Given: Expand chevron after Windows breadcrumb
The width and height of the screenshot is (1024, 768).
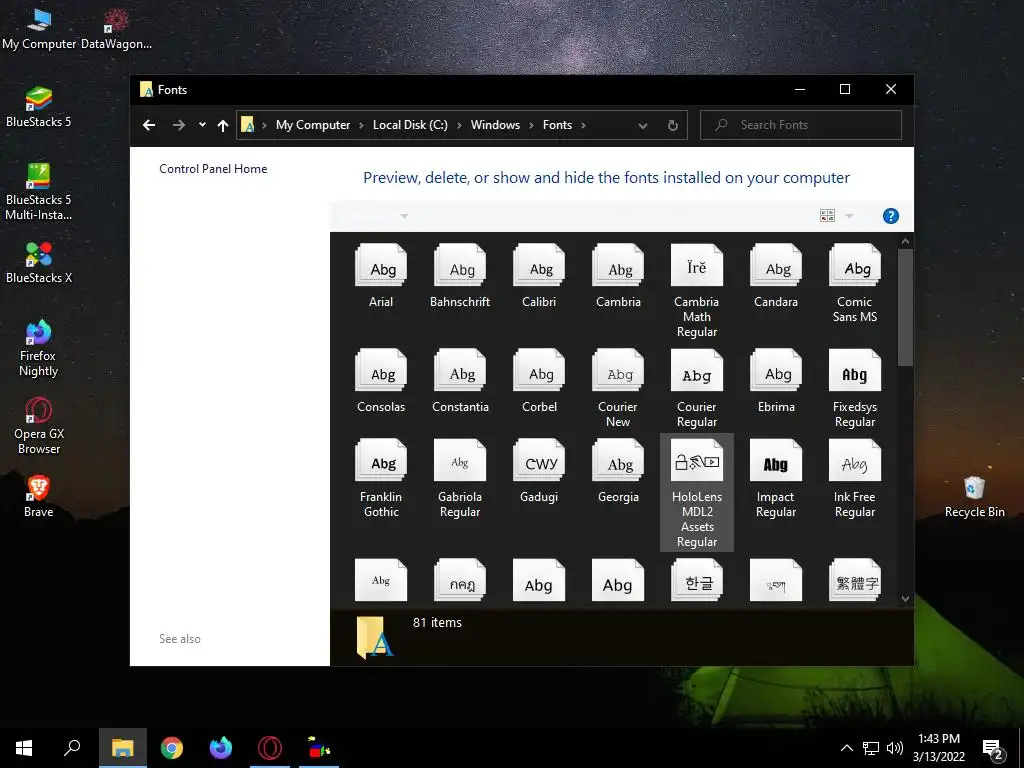Looking at the screenshot, I should pos(531,125).
